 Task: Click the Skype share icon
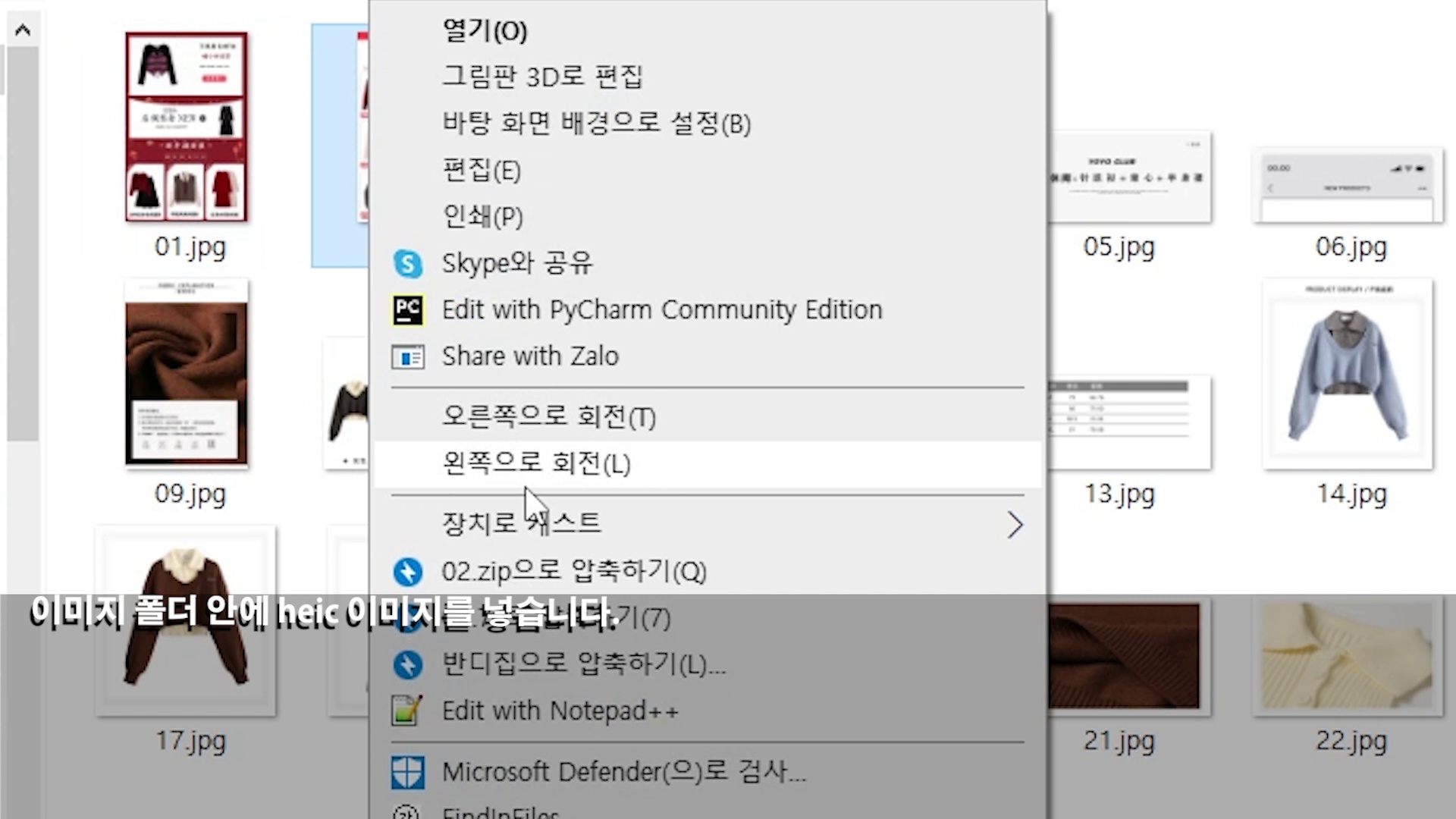(x=407, y=264)
